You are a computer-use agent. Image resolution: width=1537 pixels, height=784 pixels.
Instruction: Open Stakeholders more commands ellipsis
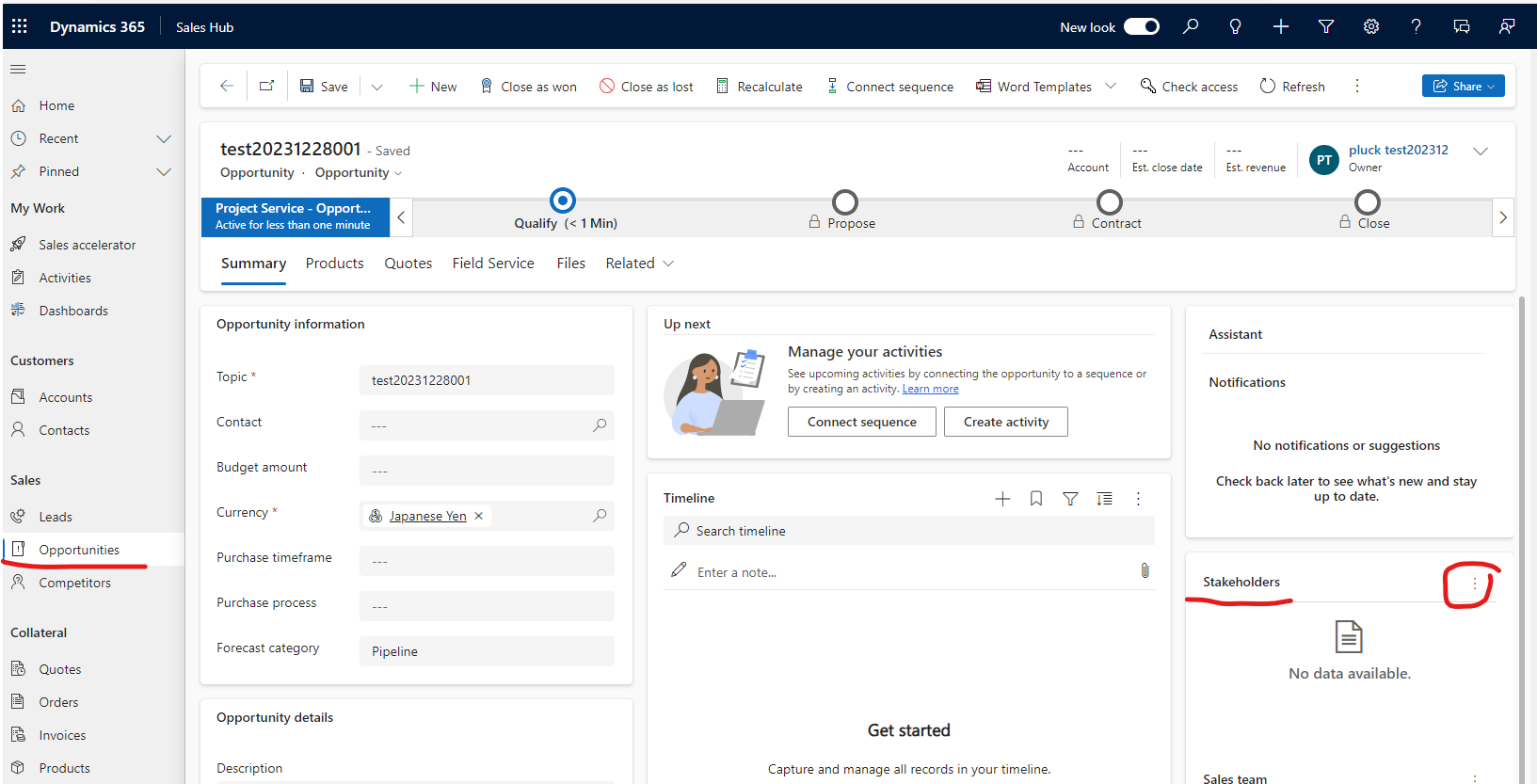(1475, 584)
